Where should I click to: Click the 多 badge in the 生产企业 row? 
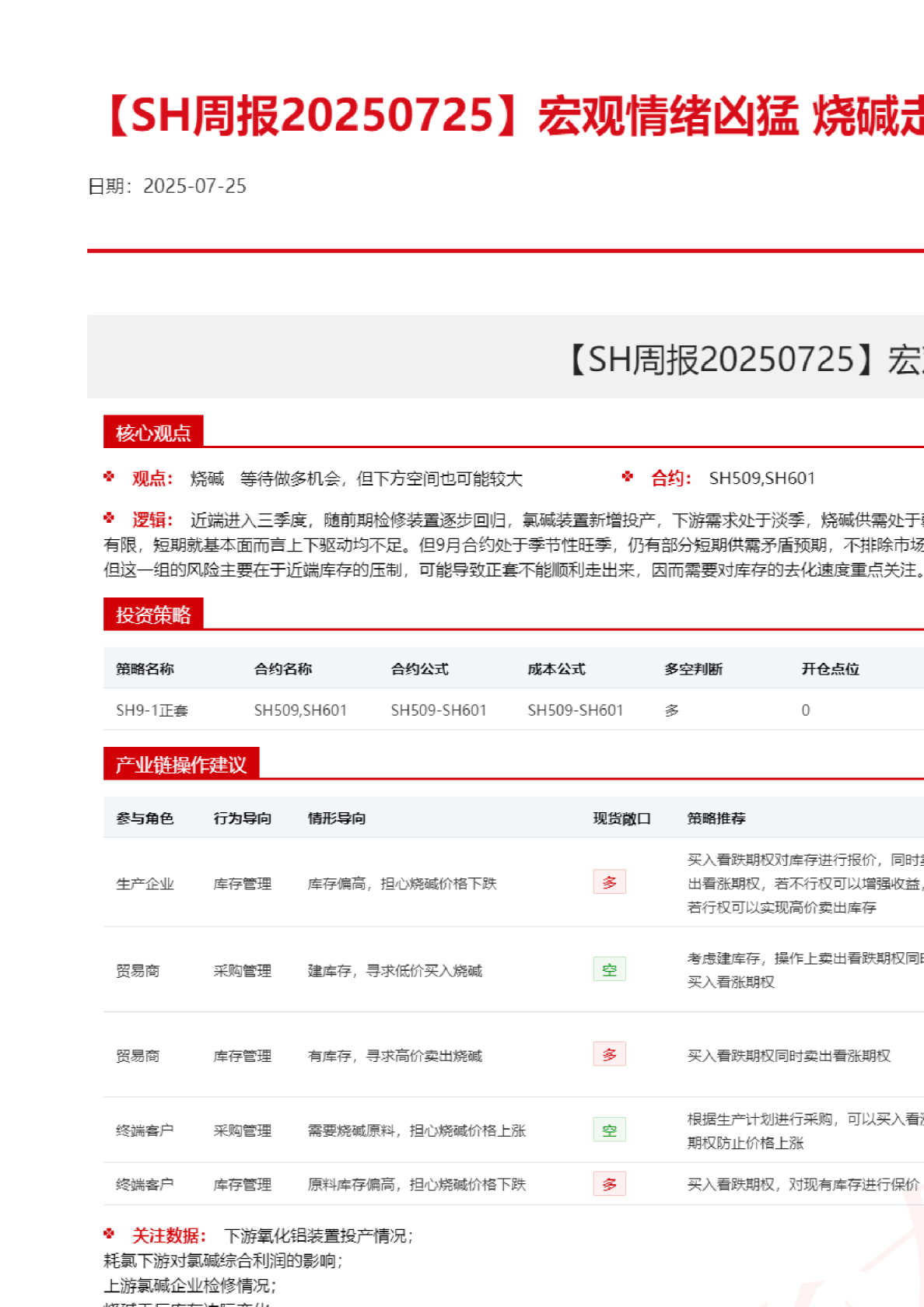tap(609, 882)
